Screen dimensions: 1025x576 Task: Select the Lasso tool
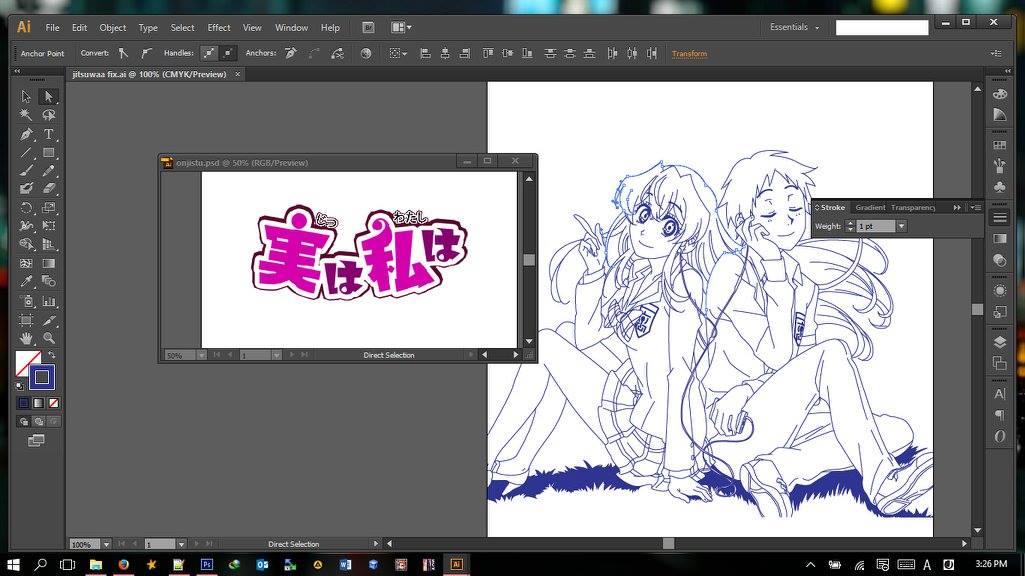click(x=48, y=115)
